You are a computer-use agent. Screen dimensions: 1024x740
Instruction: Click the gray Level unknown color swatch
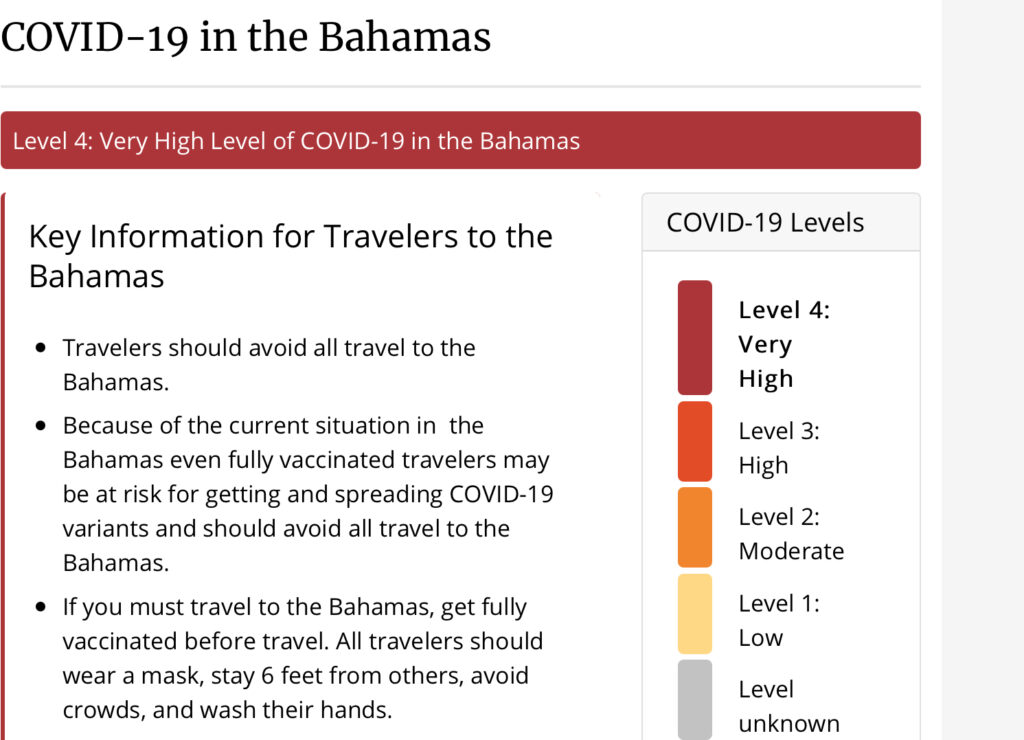(695, 700)
